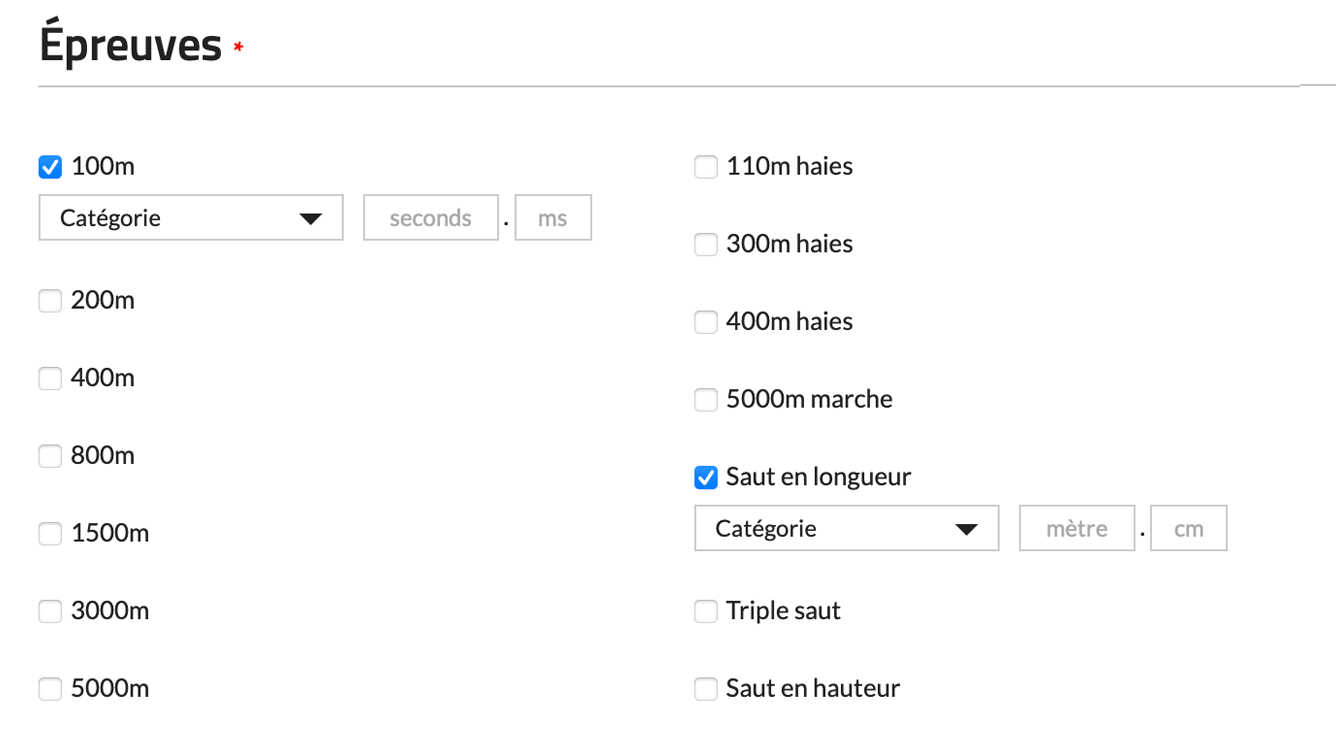1336x733 pixels.
Task: Check the 3000m event checkbox
Action: click(x=50, y=611)
